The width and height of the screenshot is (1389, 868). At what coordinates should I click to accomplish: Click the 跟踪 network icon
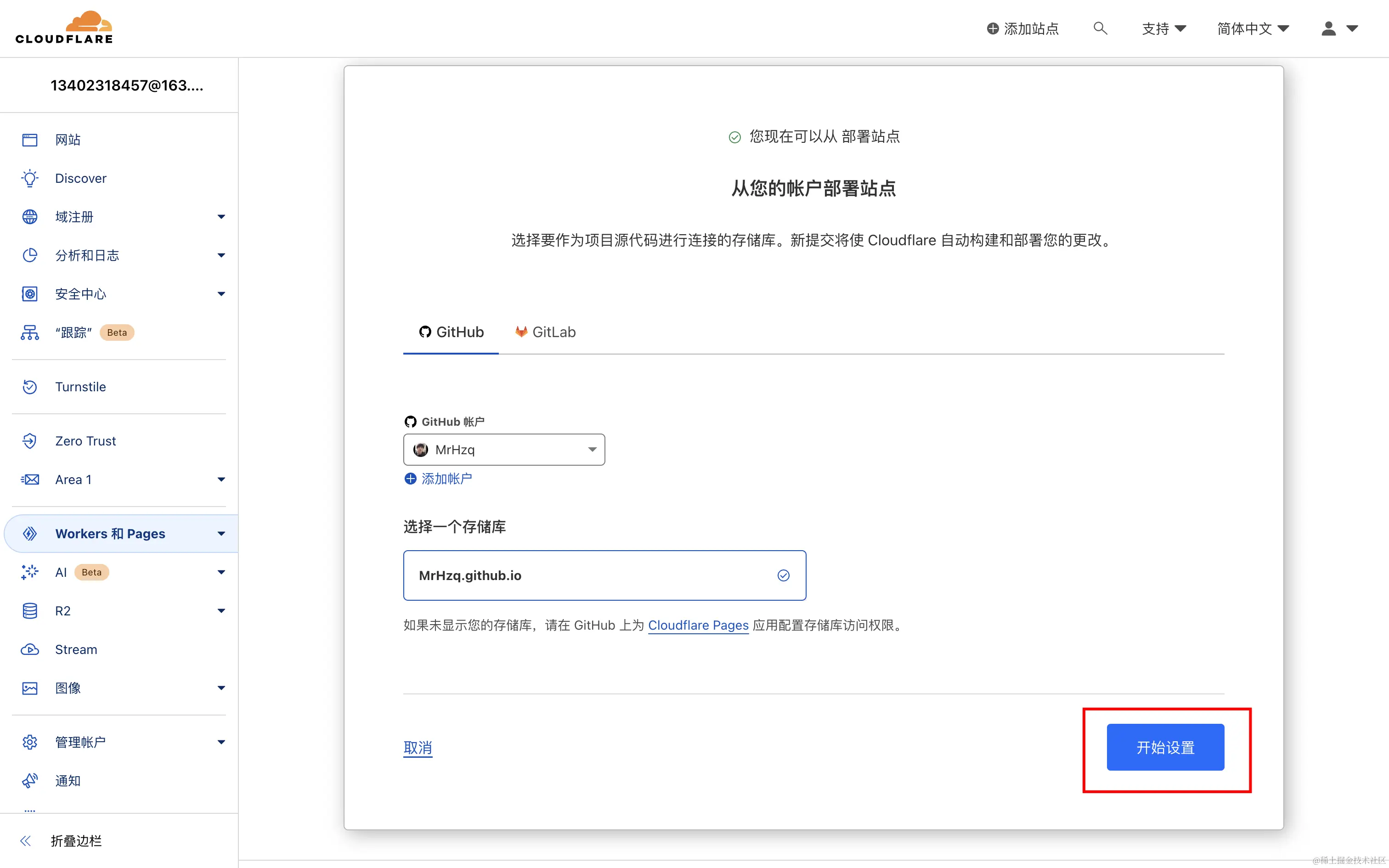click(30, 333)
